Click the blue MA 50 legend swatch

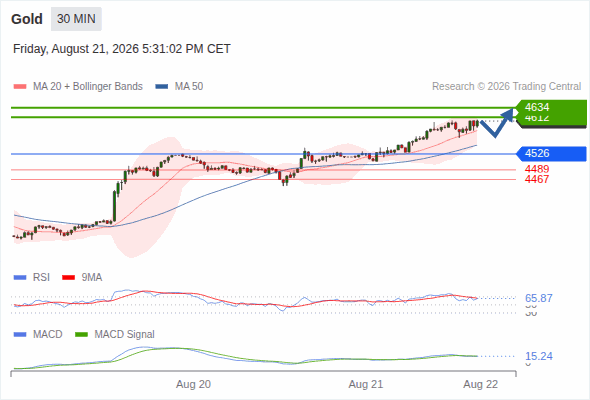pos(162,87)
